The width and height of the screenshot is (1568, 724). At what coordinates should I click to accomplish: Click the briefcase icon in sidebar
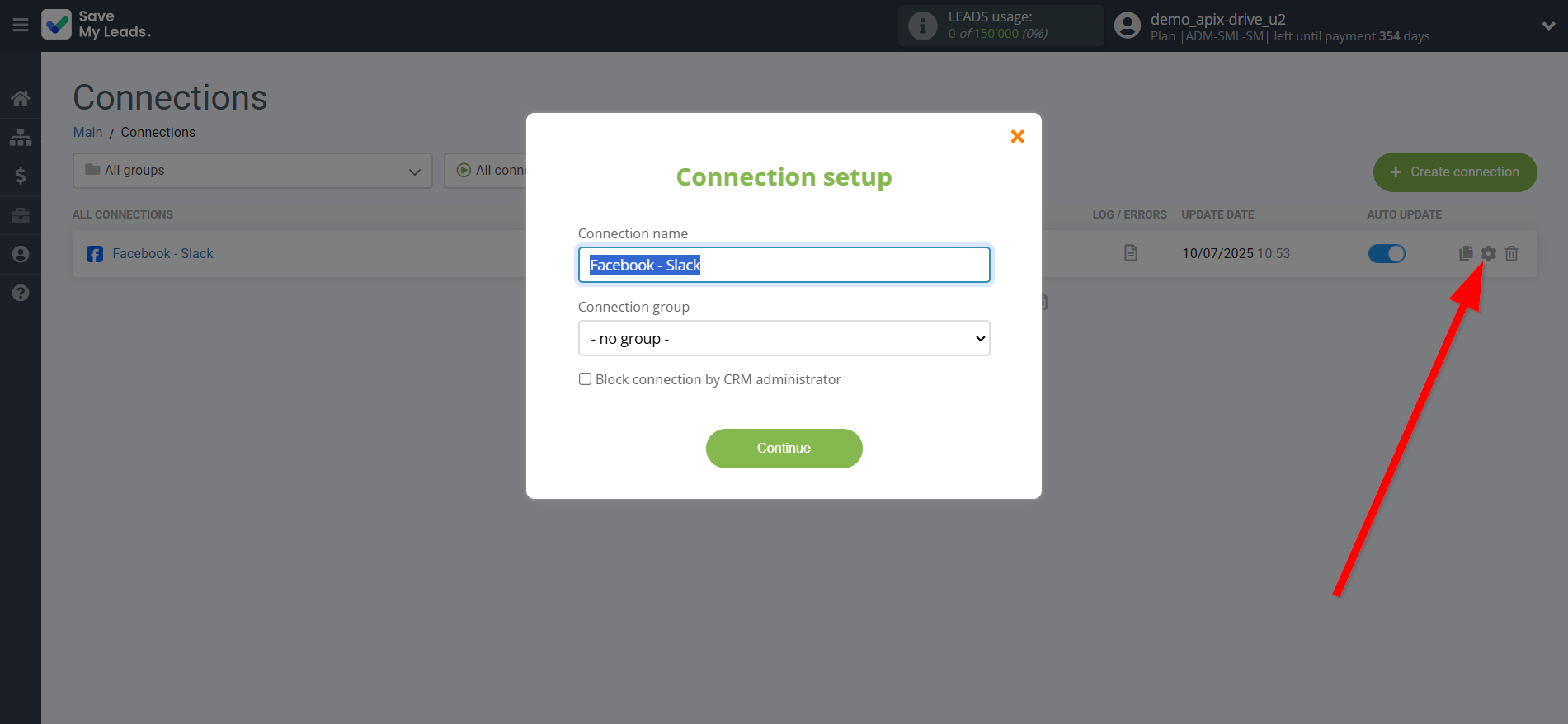pyautogui.click(x=21, y=215)
